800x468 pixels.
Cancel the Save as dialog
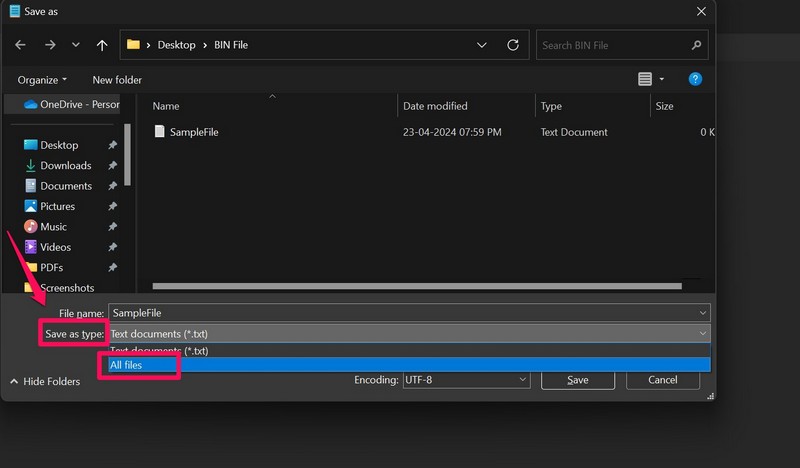pyautogui.click(x=662, y=380)
